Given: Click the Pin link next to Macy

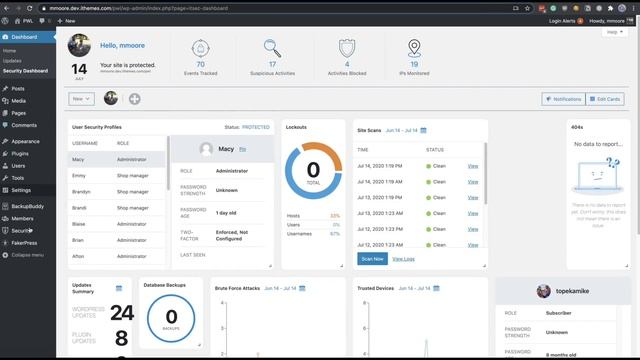Looking at the screenshot, I should pos(242,149).
